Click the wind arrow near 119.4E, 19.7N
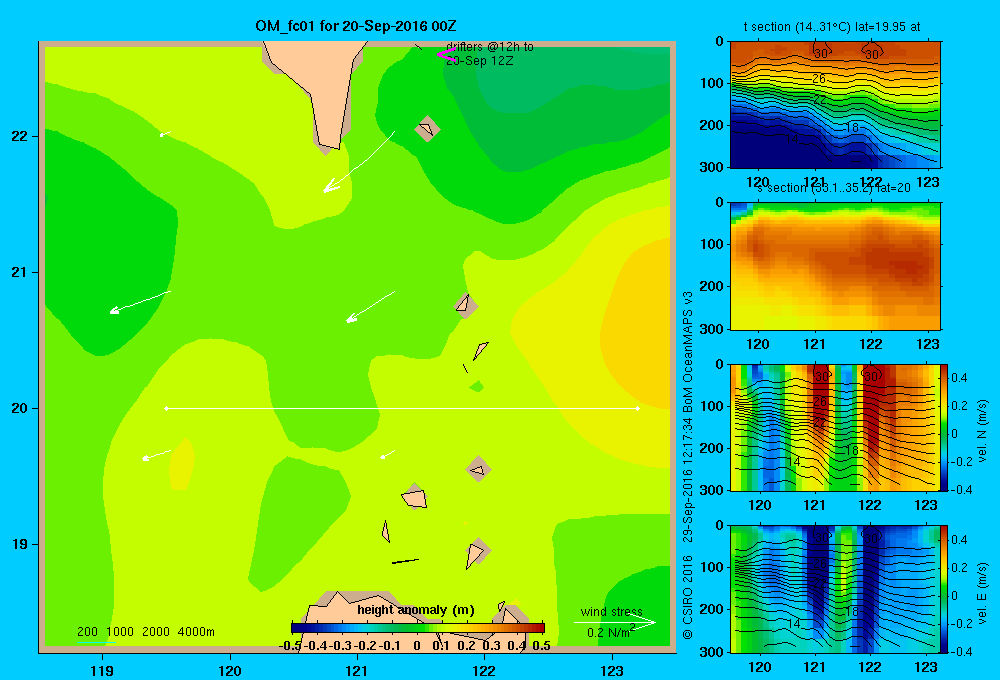This screenshot has width=1000, height=680. [x=156, y=455]
